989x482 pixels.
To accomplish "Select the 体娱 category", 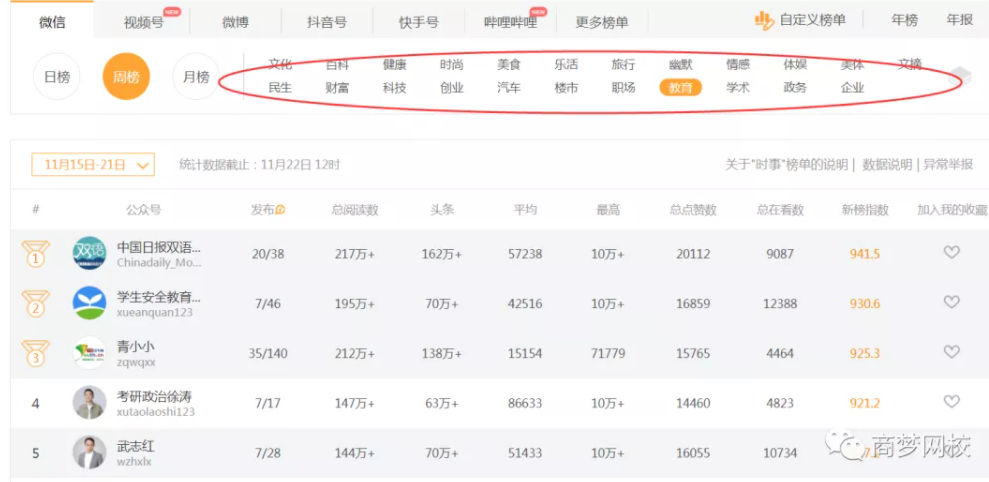I will pos(795,64).
